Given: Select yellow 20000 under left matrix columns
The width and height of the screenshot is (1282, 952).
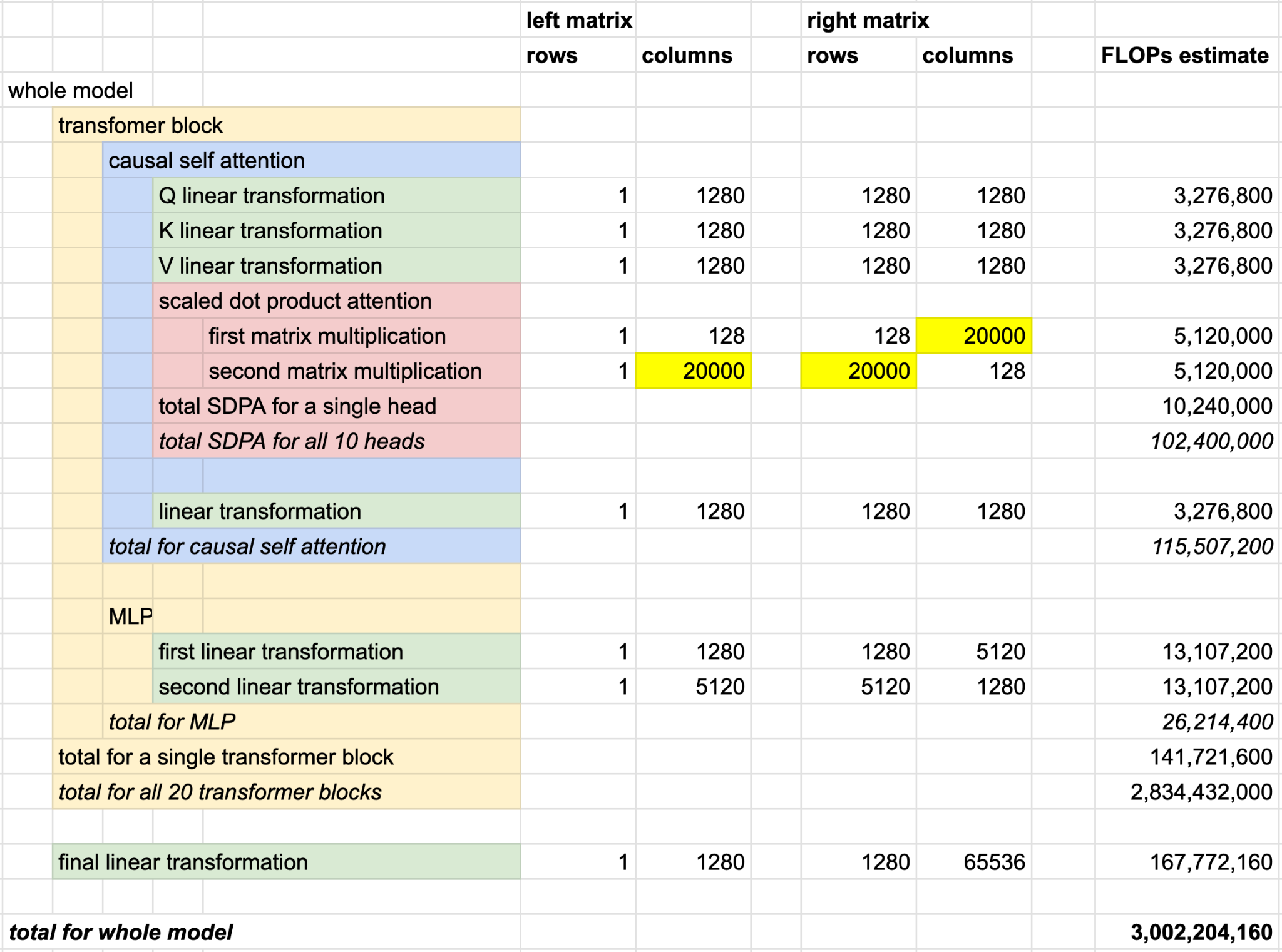Looking at the screenshot, I should pyautogui.click(x=693, y=371).
